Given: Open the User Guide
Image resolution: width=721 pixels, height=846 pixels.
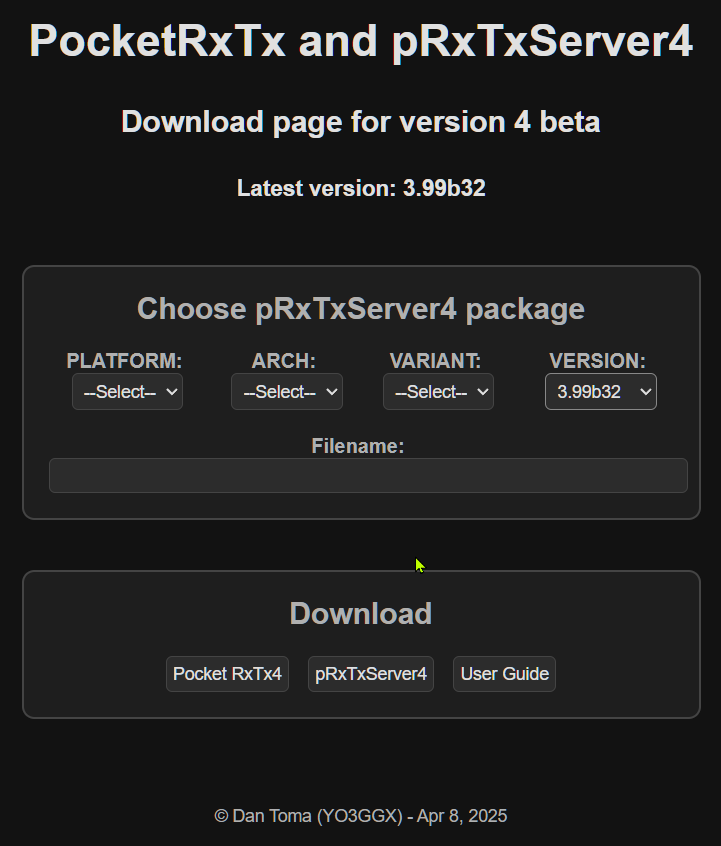Looking at the screenshot, I should (x=504, y=674).
